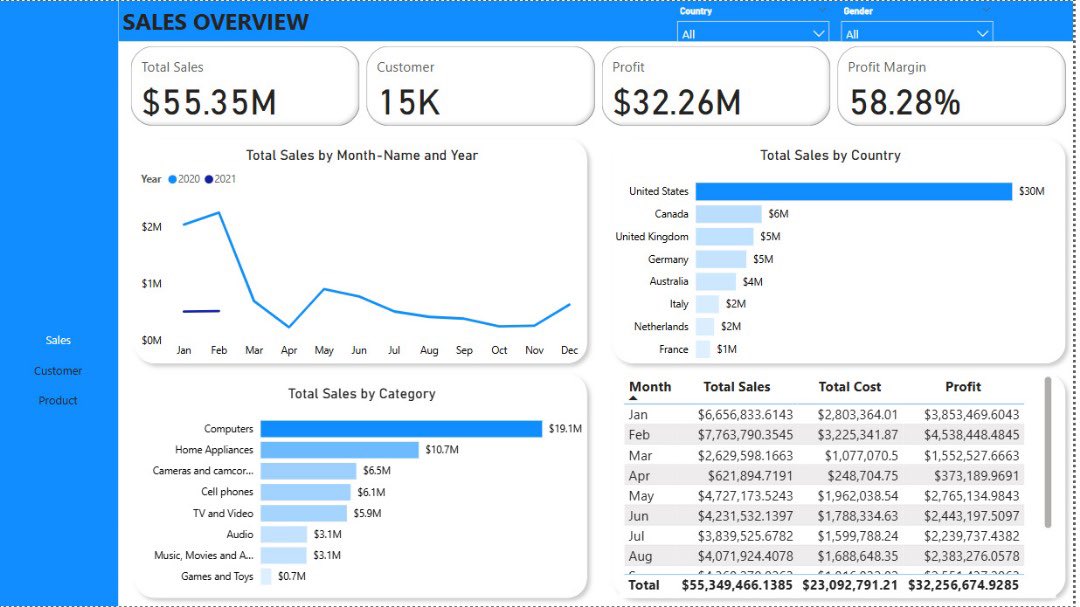Select the Canada sales bar
This screenshot has height=607, width=1080.
coord(728,214)
